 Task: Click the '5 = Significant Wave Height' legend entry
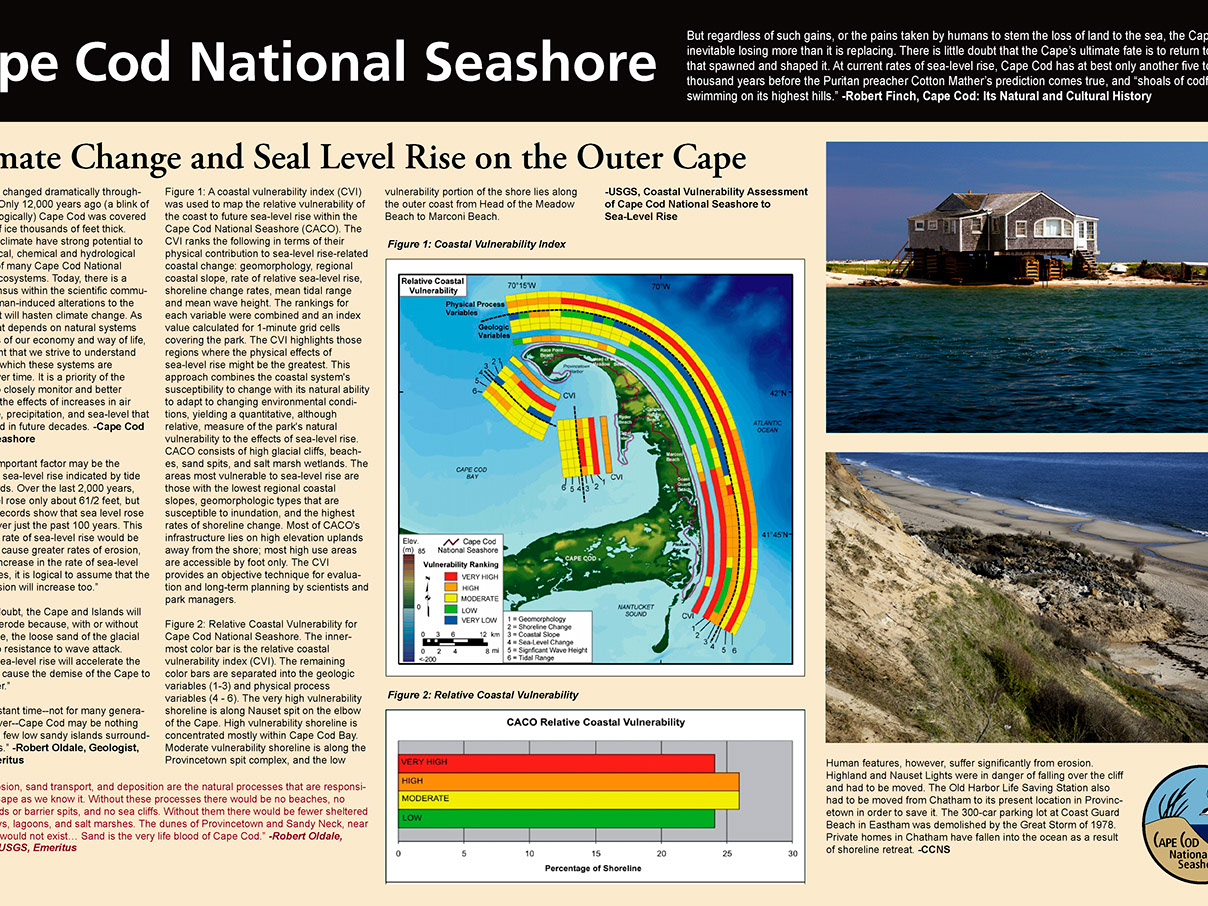pyautogui.click(x=547, y=650)
